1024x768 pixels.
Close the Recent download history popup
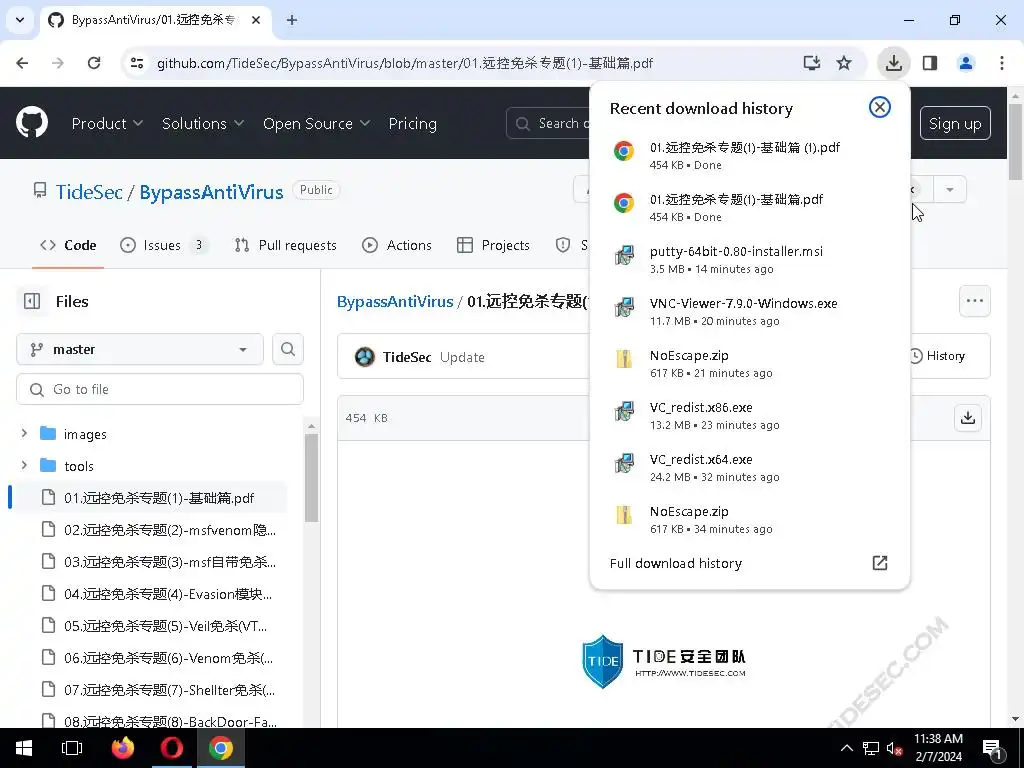pos(880,107)
